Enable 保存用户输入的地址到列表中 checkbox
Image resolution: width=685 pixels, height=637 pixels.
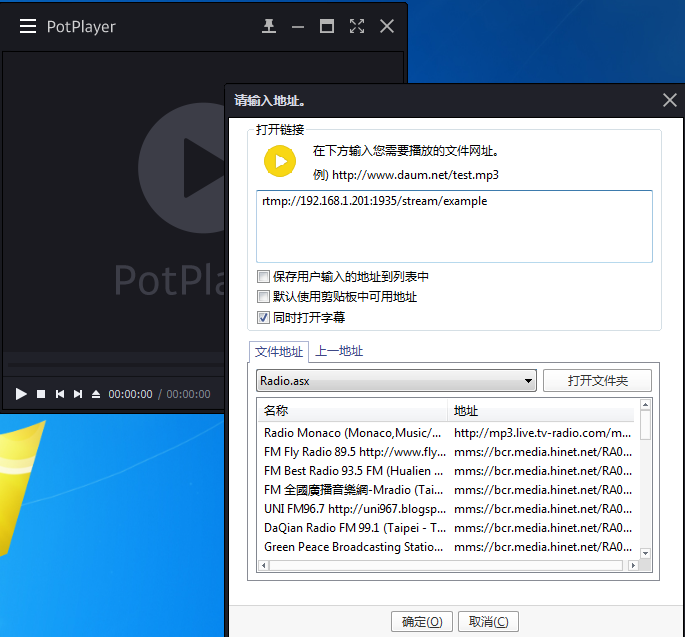[x=263, y=277]
